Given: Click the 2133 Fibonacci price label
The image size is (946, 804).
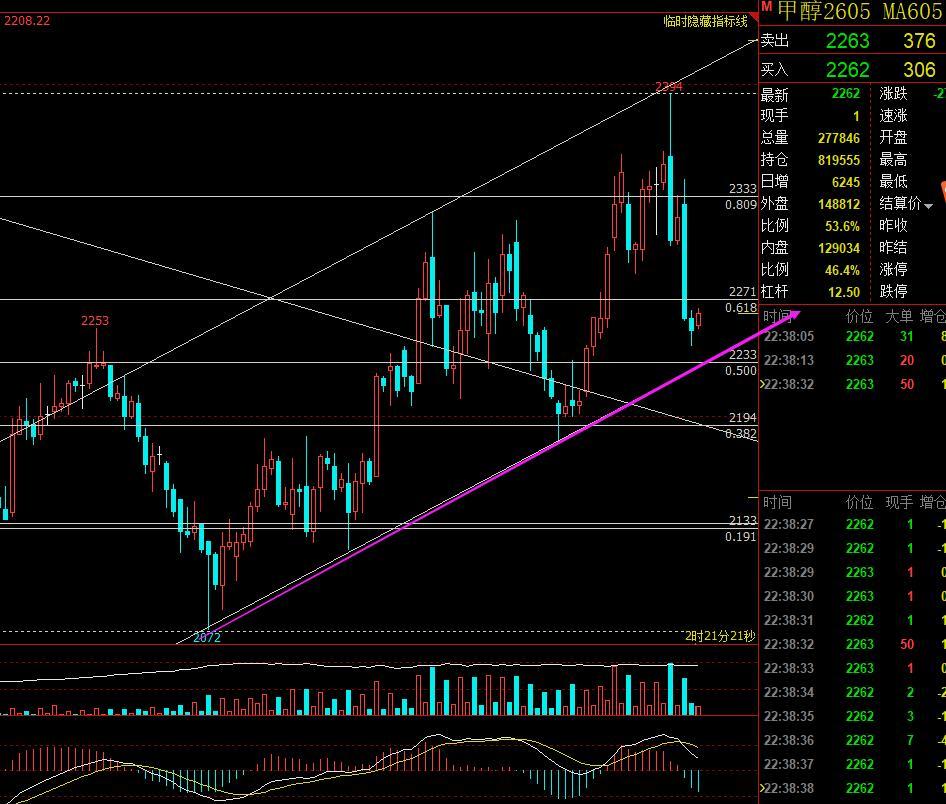Looking at the screenshot, I should pyautogui.click(x=742, y=521).
